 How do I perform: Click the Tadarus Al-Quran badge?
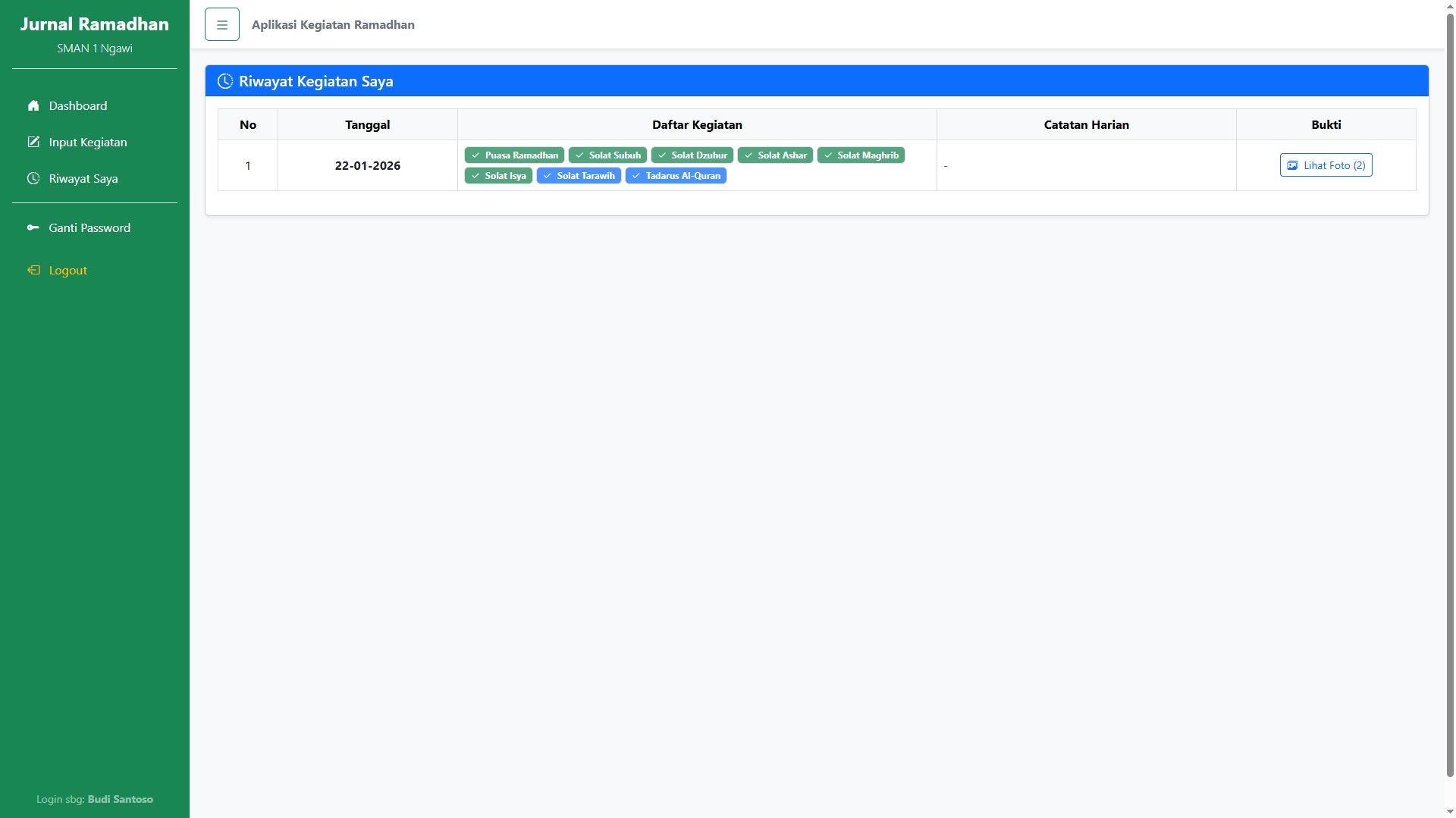(x=676, y=176)
